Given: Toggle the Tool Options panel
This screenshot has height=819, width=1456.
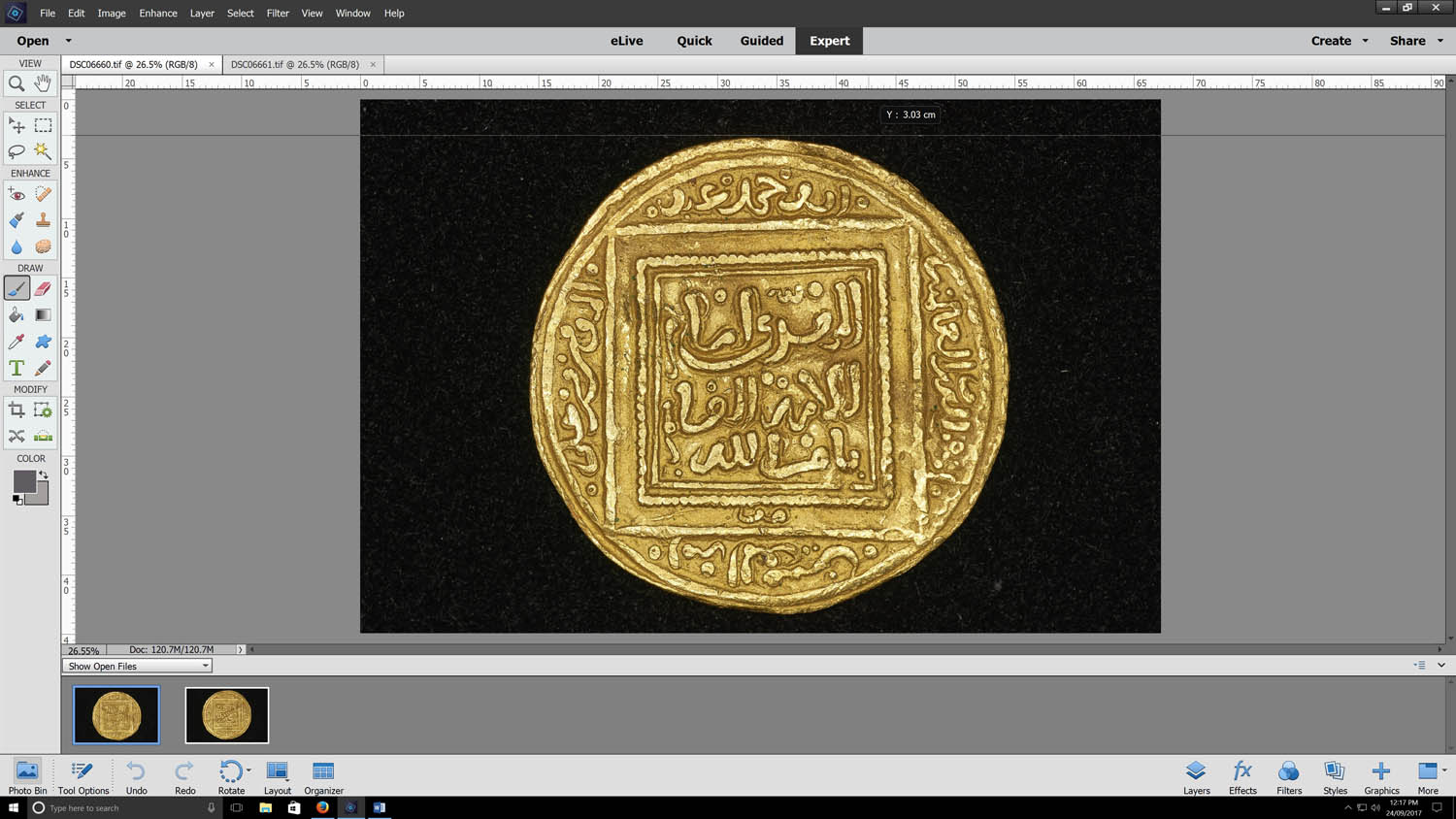Looking at the screenshot, I should tap(83, 777).
